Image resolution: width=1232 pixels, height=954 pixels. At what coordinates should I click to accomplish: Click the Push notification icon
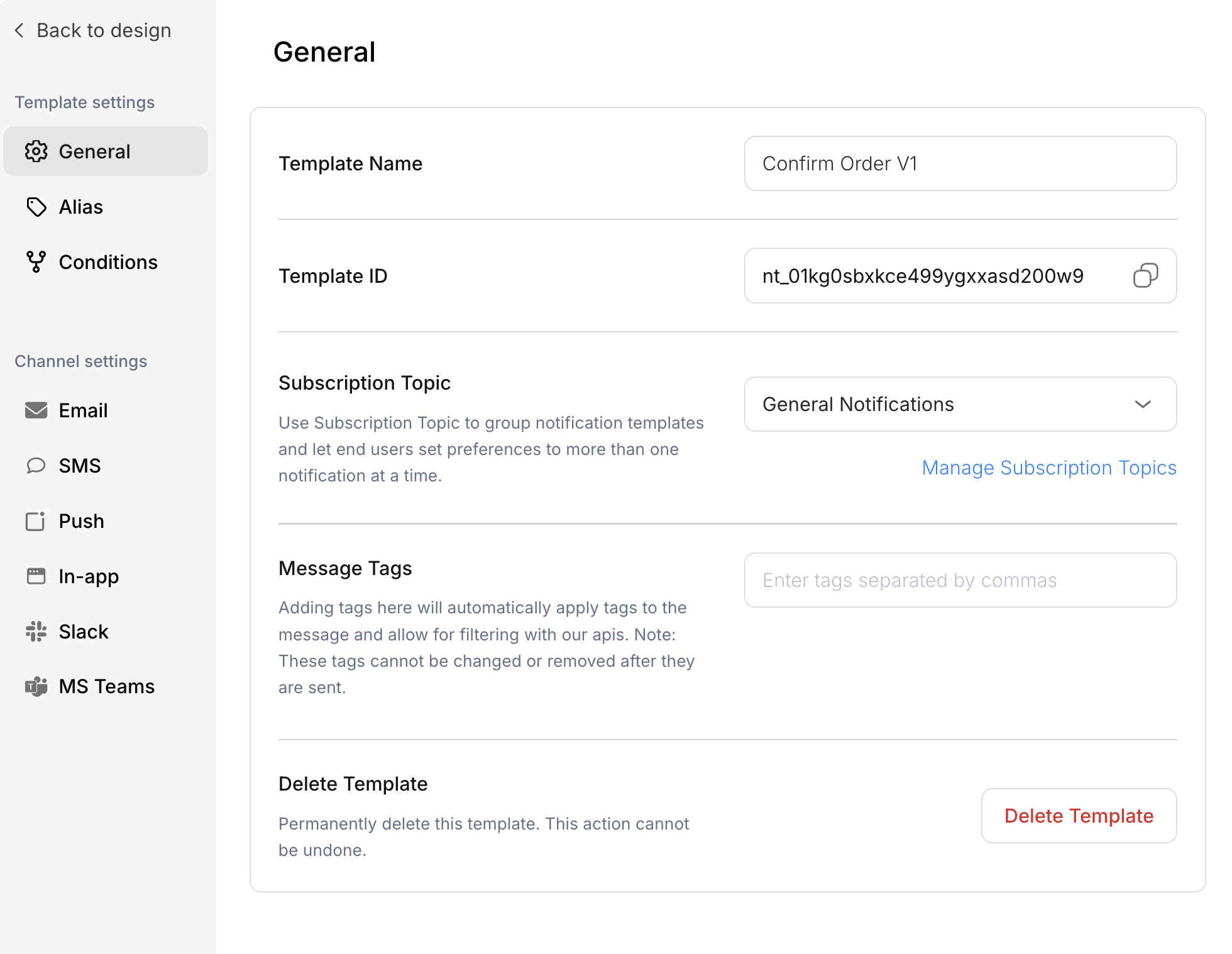tap(36, 521)
